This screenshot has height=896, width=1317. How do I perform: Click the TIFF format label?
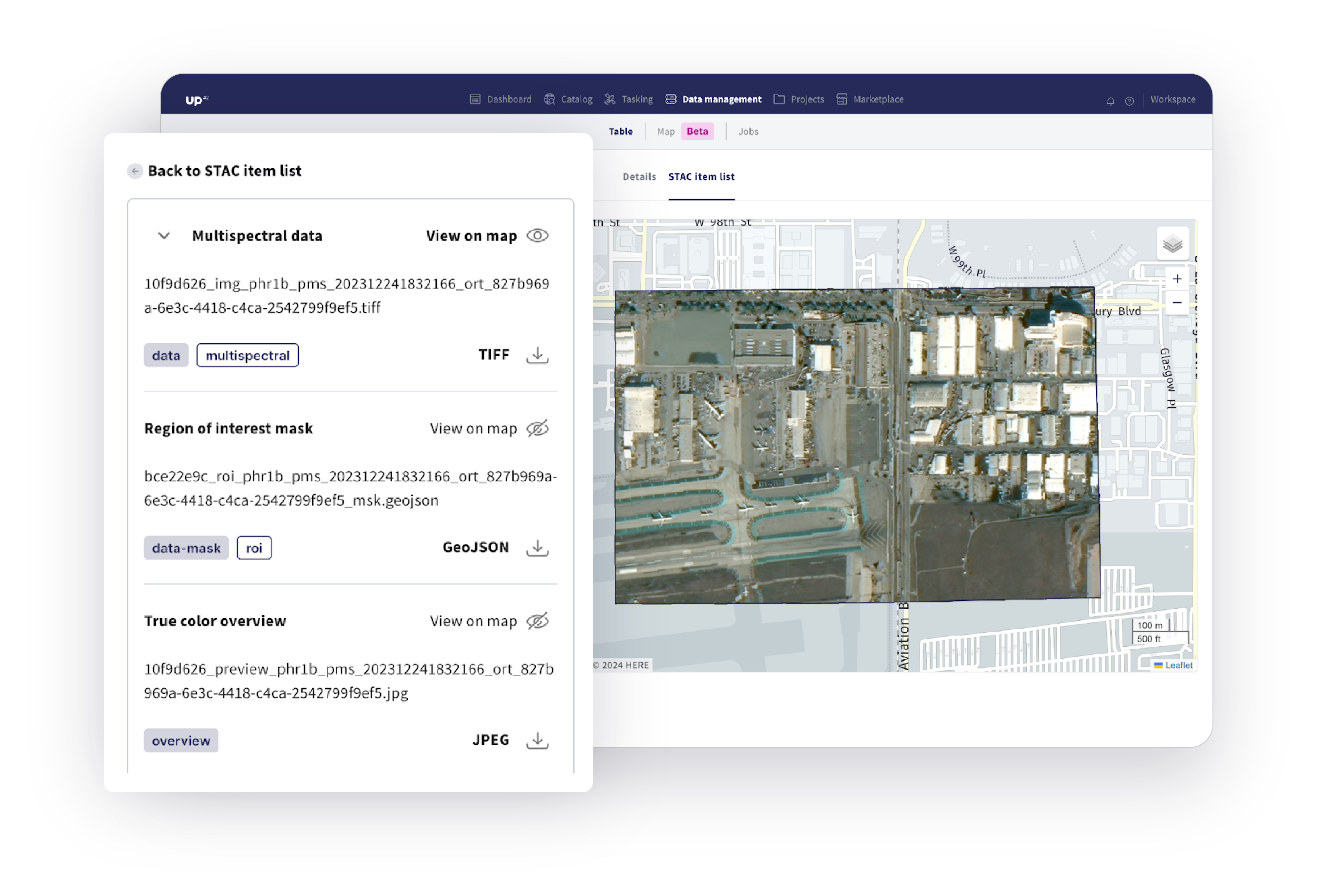click(494, 355)
